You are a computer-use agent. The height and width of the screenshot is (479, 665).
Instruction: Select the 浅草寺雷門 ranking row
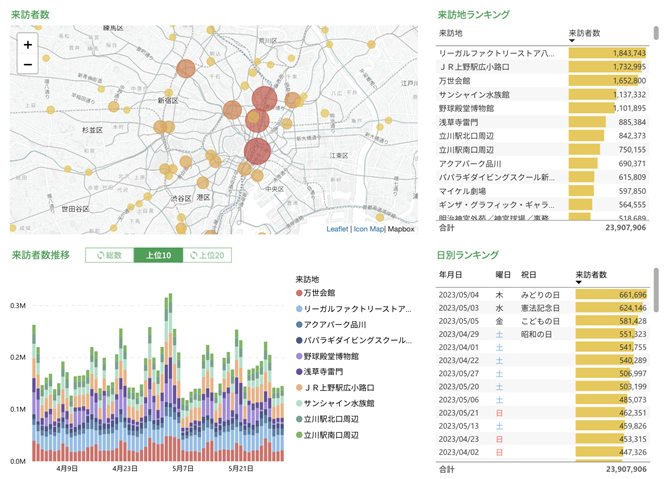point(542,122)
